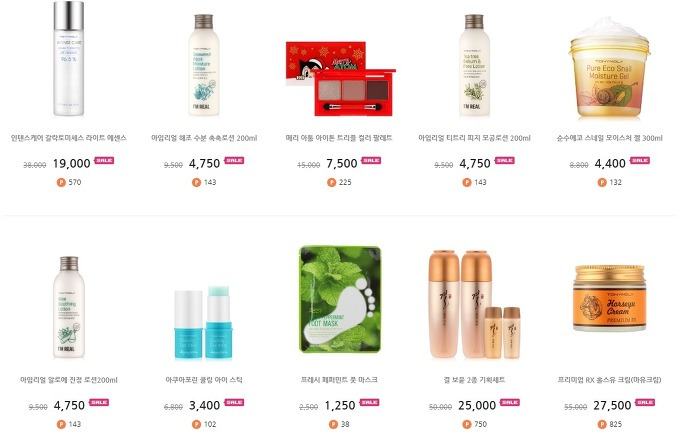Open the Pure Eco Snail Moisture Gel image

pyautogui.click(x=609, y=68)
